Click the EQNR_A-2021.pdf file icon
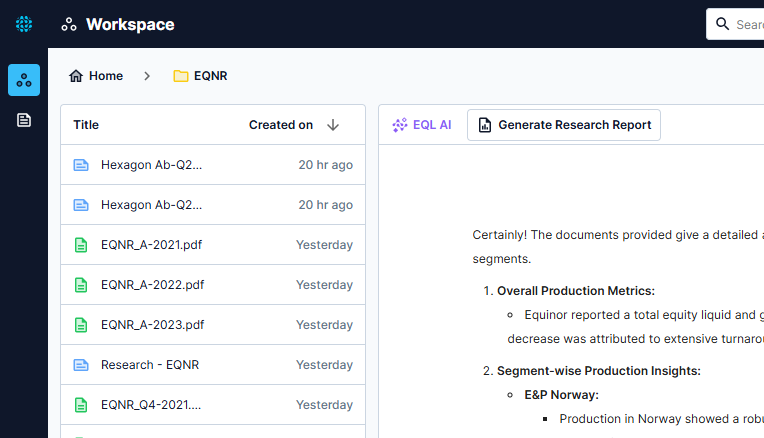764x438 pixels. [81, 245]
